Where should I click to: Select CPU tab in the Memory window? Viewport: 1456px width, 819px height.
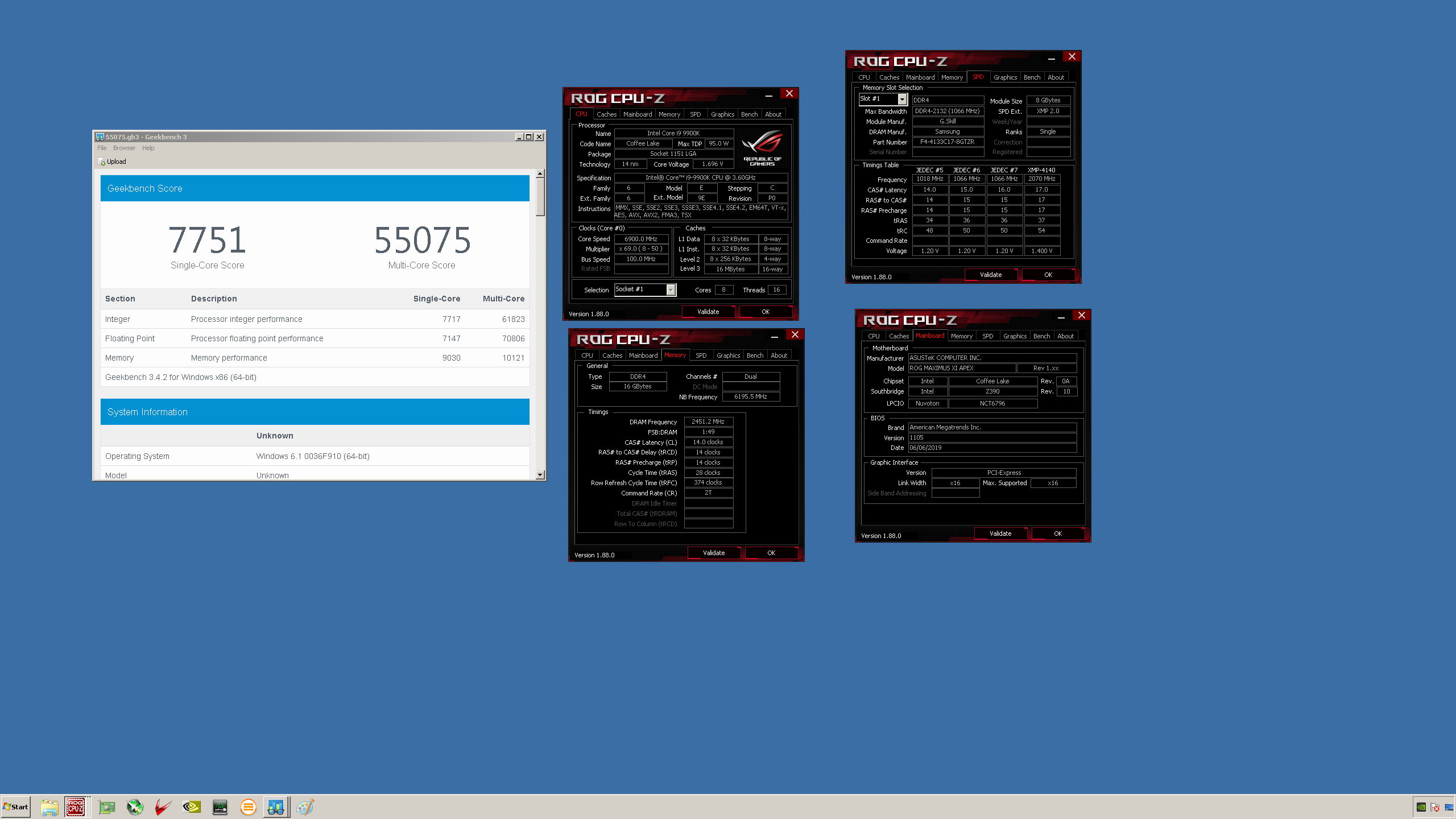point(587,355)
